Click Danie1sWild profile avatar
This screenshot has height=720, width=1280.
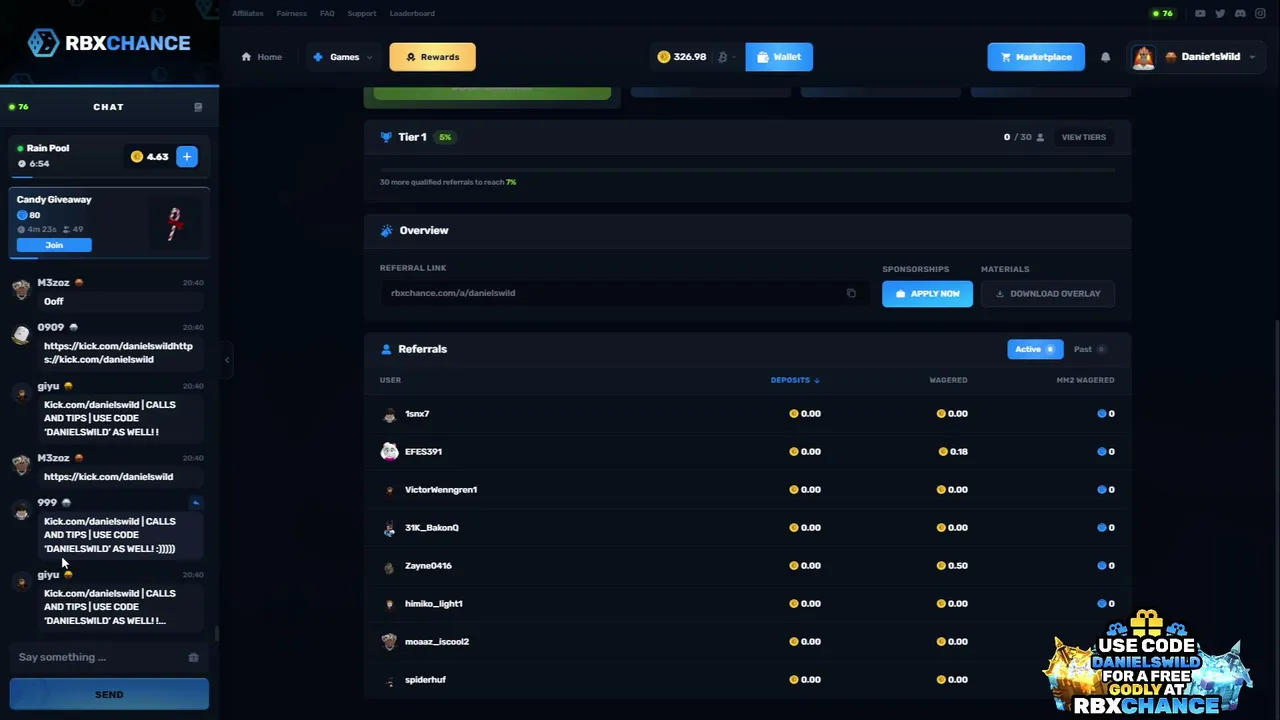1143,57
